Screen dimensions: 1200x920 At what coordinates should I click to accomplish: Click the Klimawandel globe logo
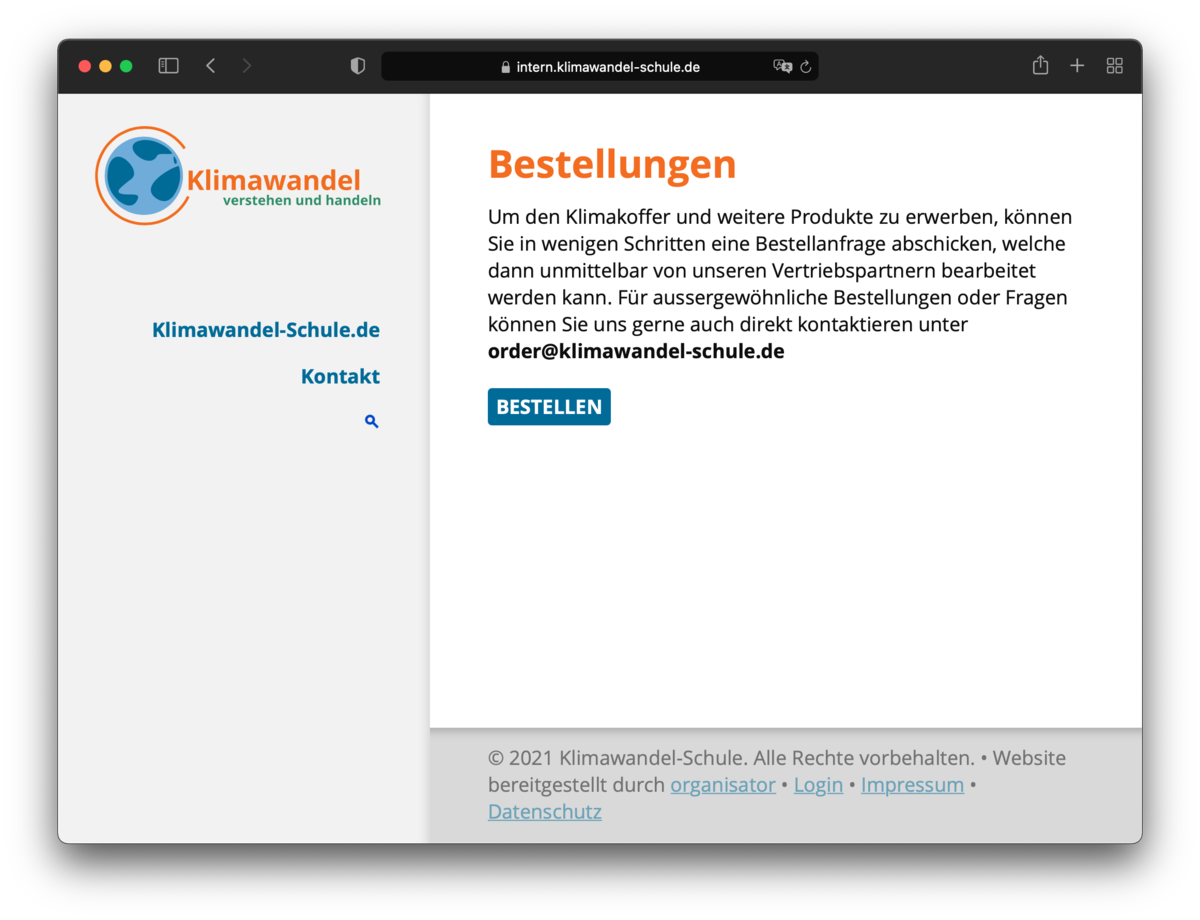(x=143, y=176)
